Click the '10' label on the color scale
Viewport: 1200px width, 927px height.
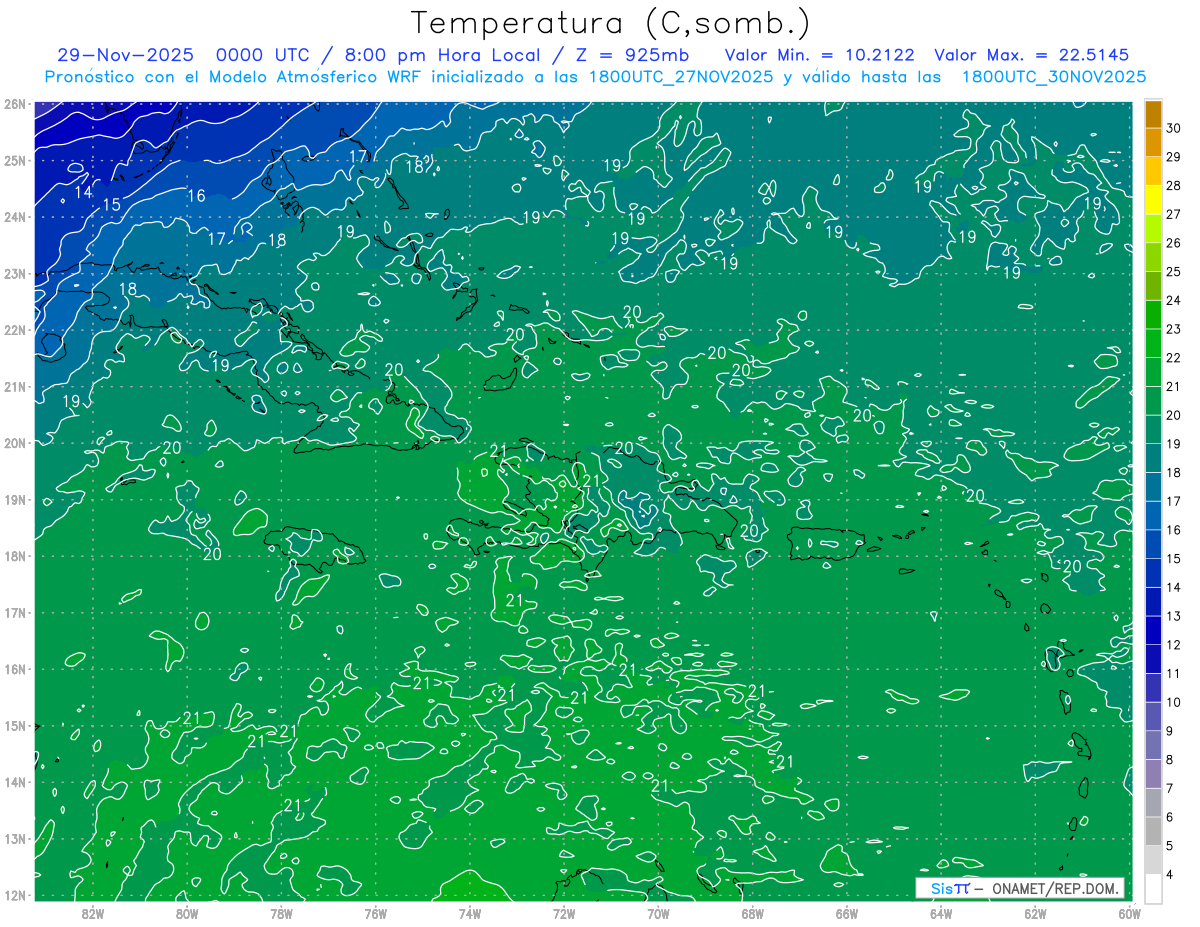click(1174, 702)
